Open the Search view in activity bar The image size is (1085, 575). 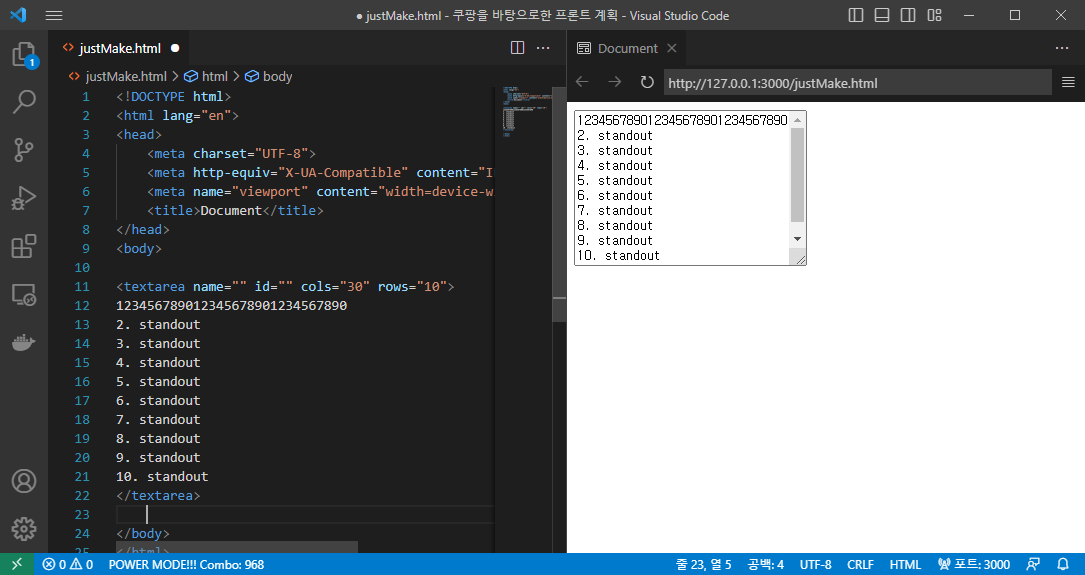tap(24, 102)
